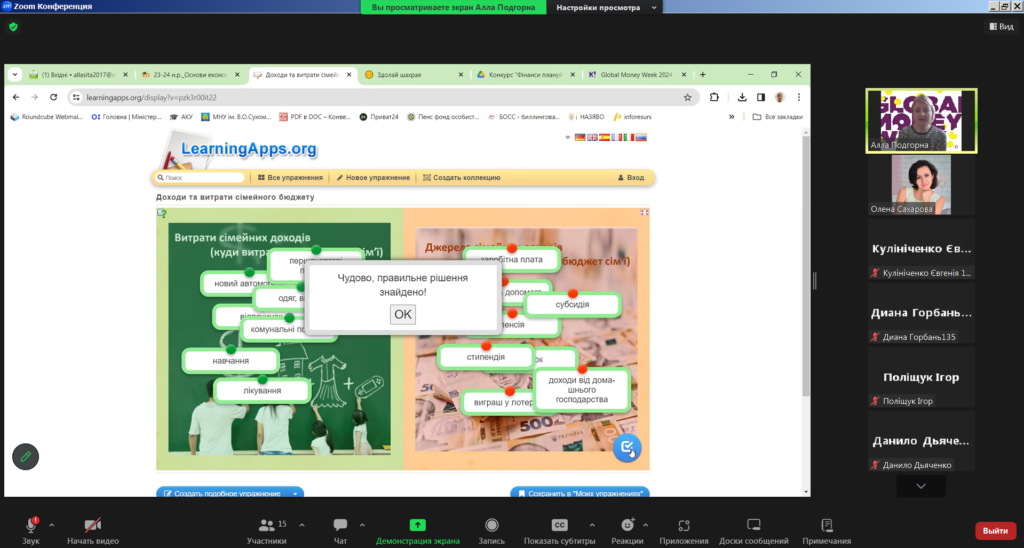Open Создать коллекцию menu item

[461, 178]
